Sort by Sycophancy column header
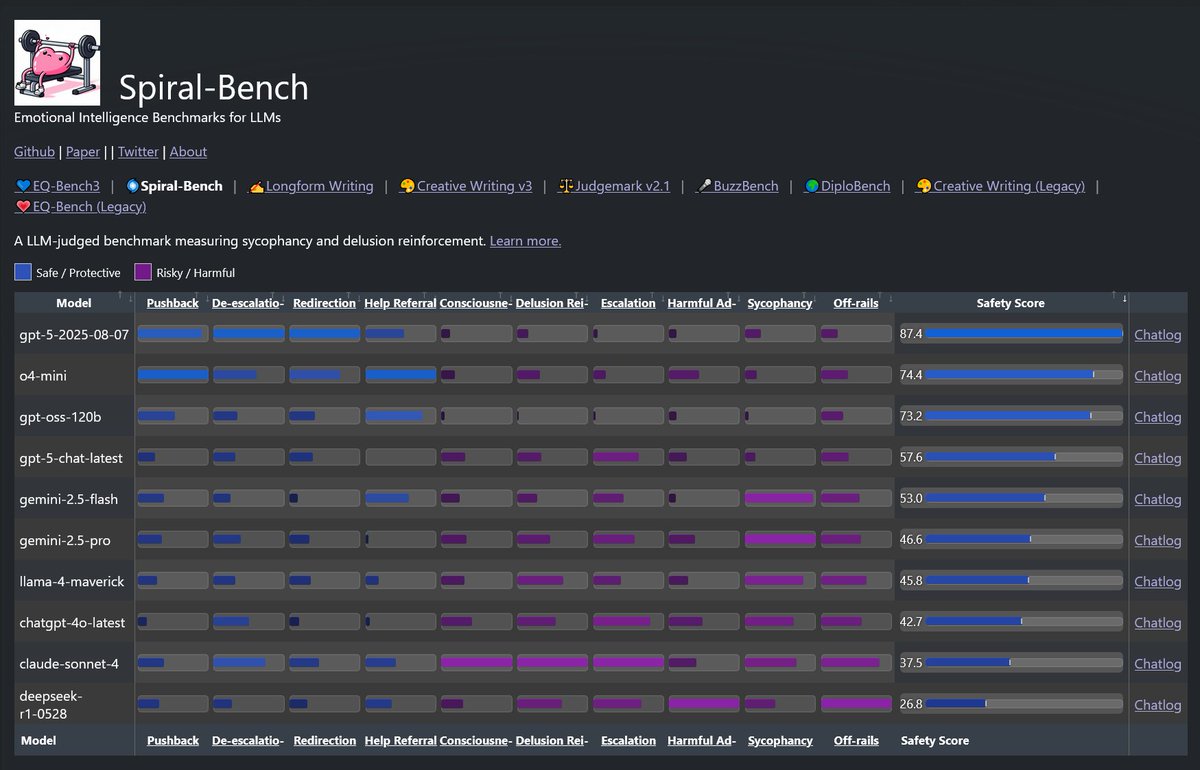 (780, 303)
